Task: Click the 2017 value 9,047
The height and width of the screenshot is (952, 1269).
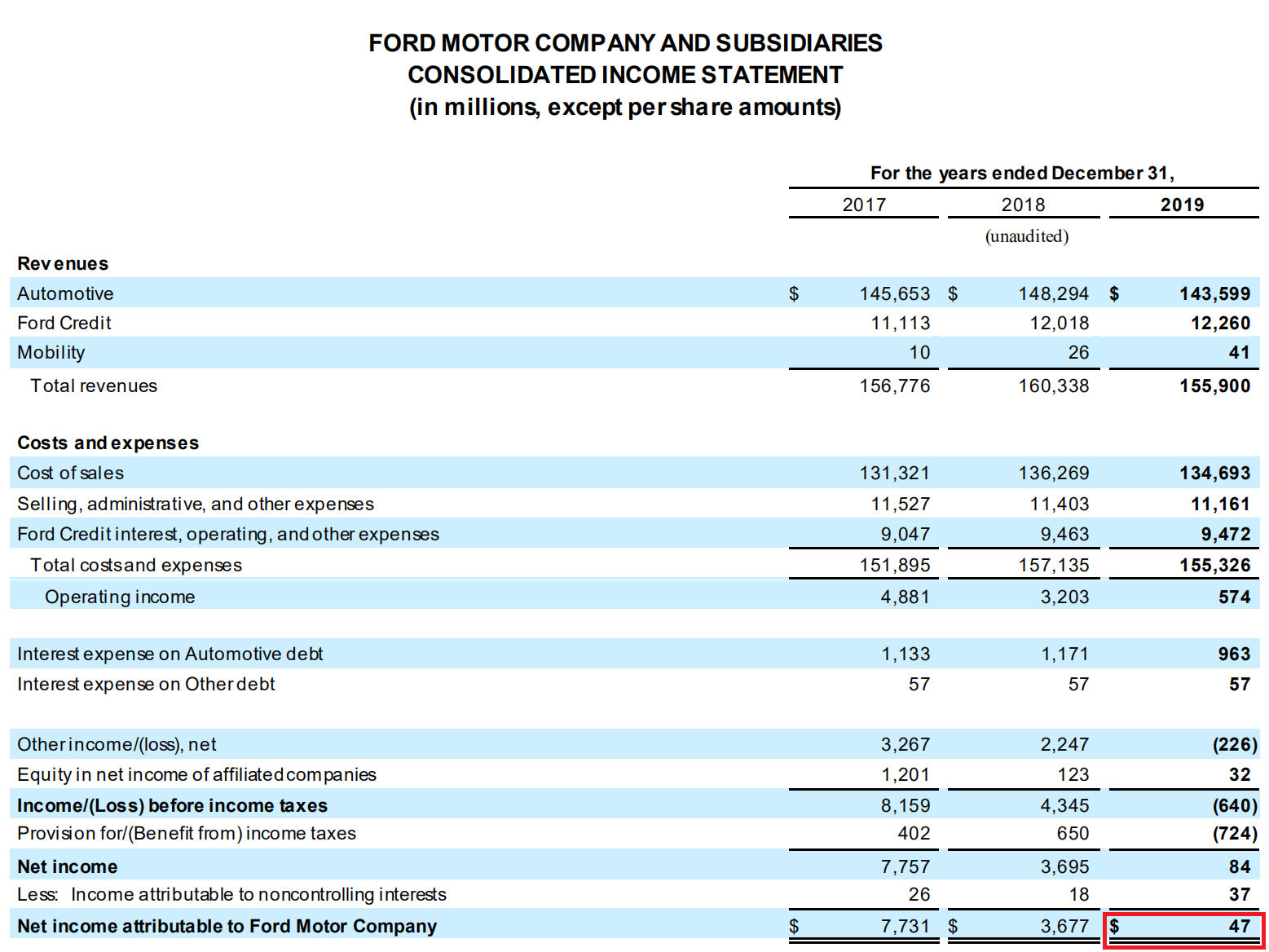Action: click(905, 534)
